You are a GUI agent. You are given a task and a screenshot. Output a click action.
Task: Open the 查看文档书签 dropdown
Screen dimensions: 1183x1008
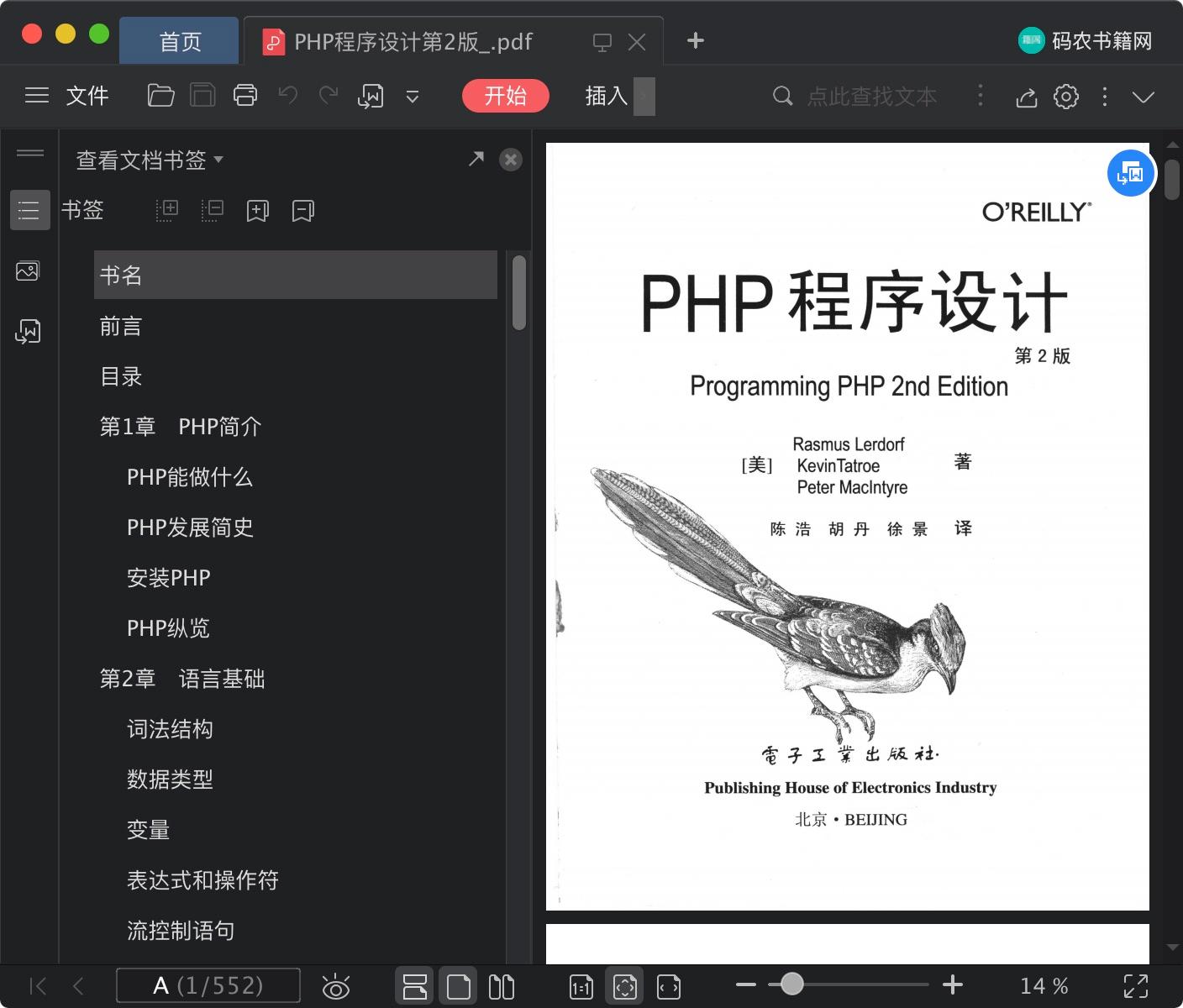(x=150, y=160)
